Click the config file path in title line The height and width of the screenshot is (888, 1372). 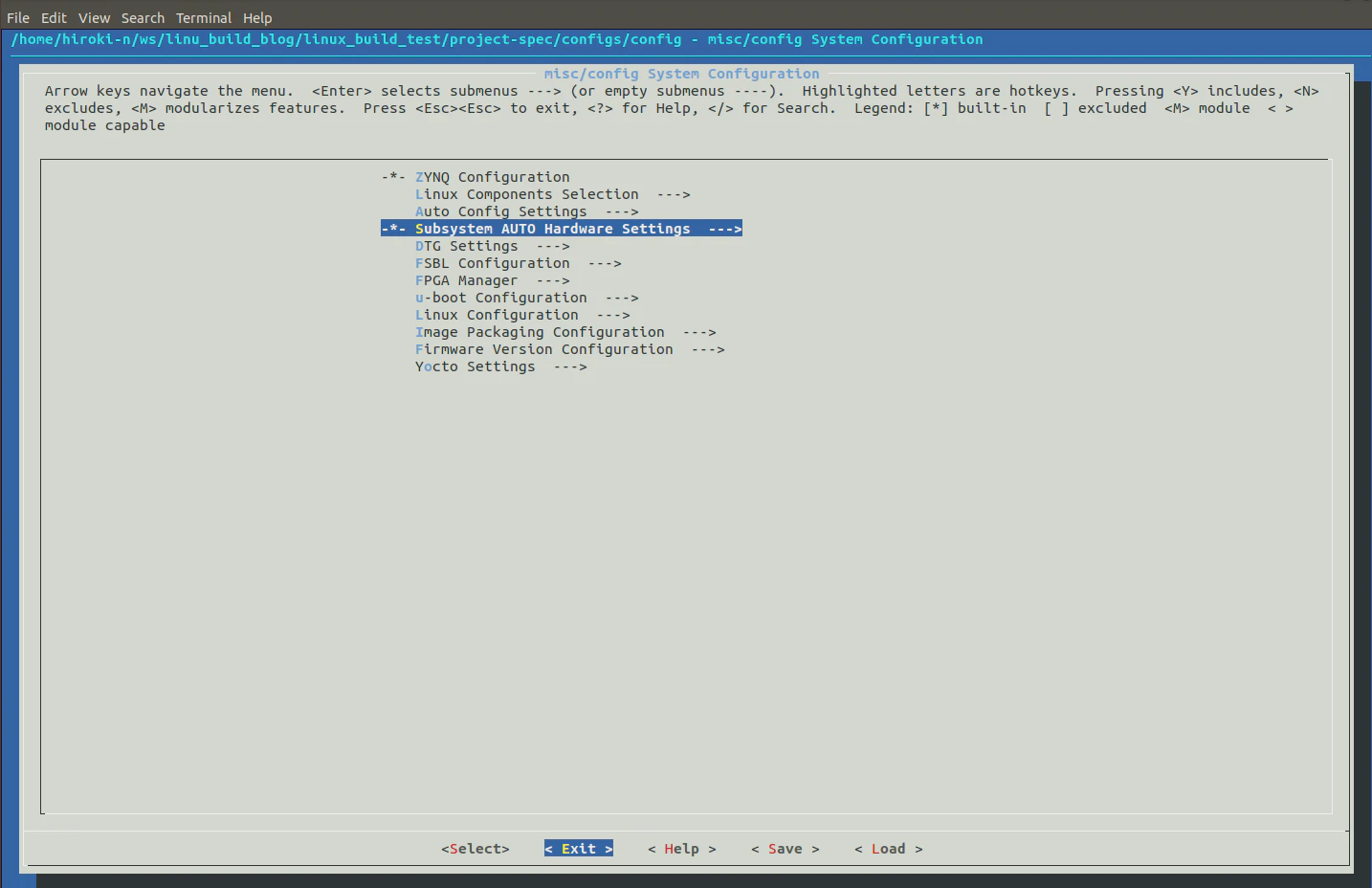[x=346, y=39]
